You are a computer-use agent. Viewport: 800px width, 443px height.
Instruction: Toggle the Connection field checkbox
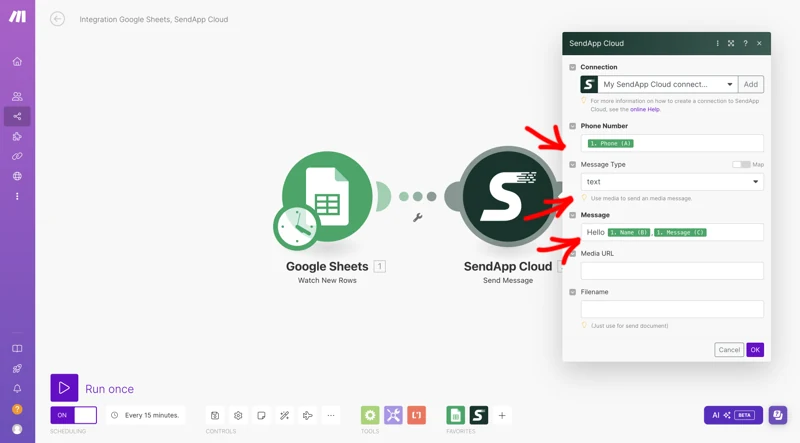[x=572, y=67]
